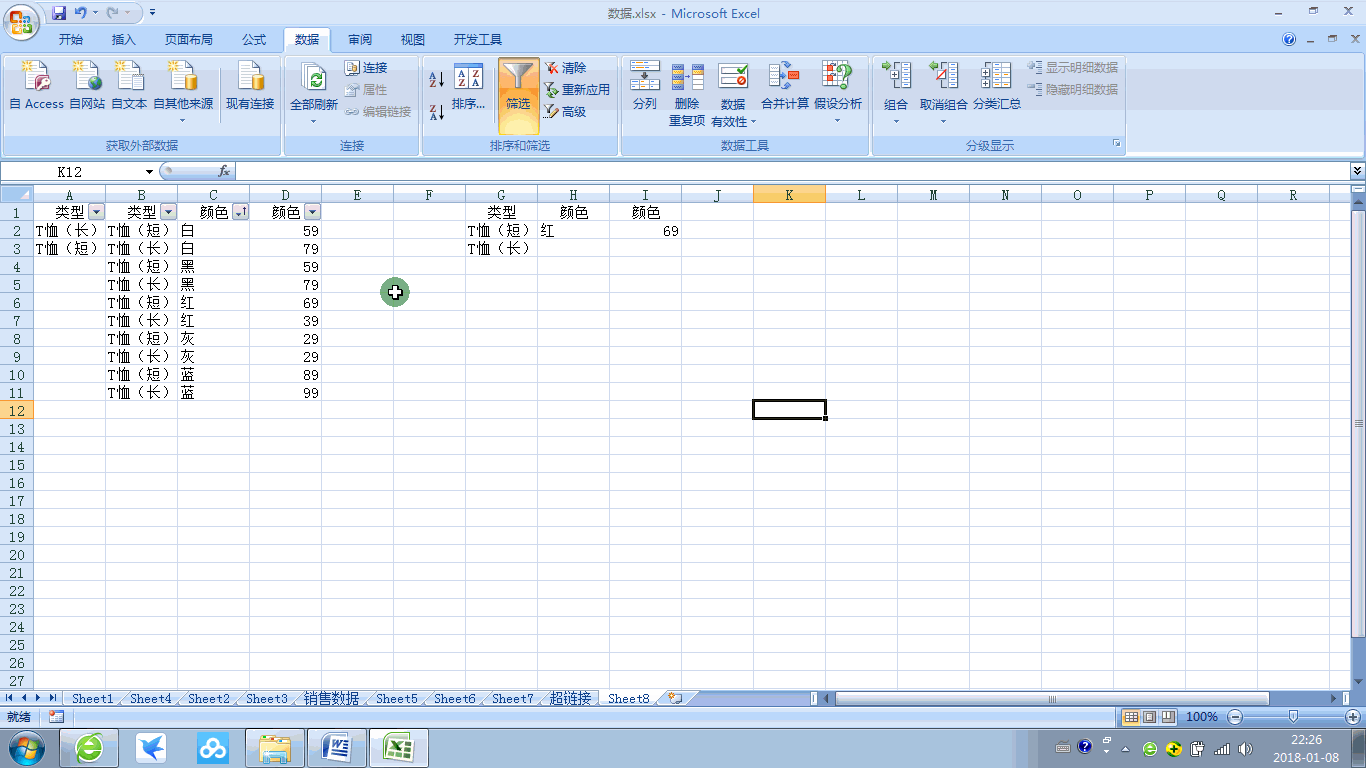
Task: Open the sorted filter dropdown in cell C1
Action: (240, 212)
